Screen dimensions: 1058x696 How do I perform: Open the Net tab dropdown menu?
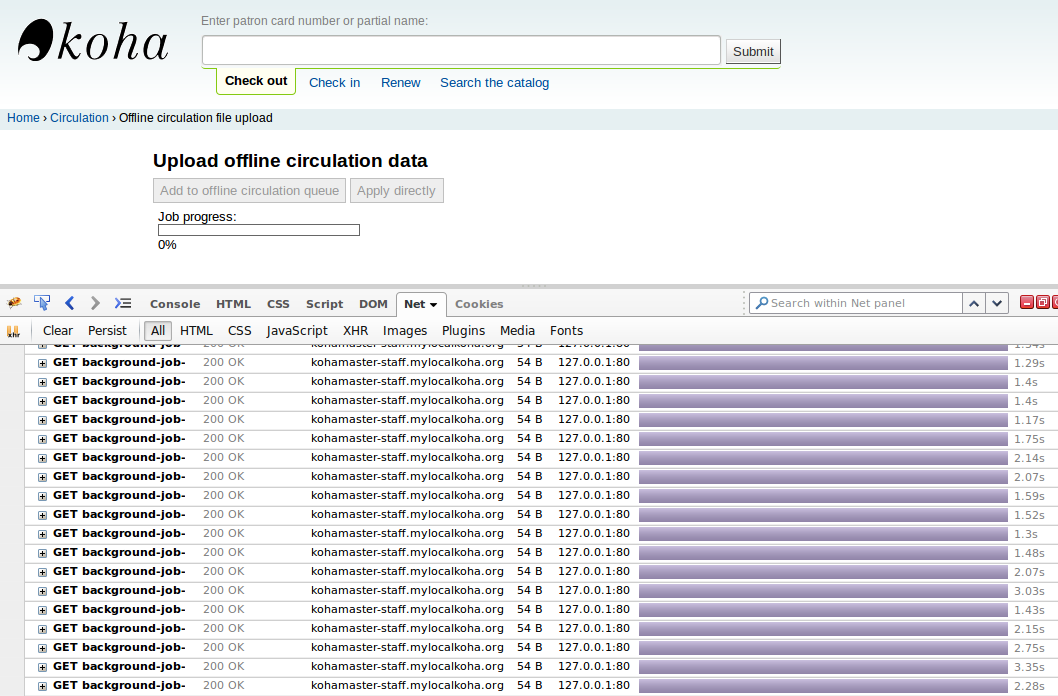pos(433,304)
